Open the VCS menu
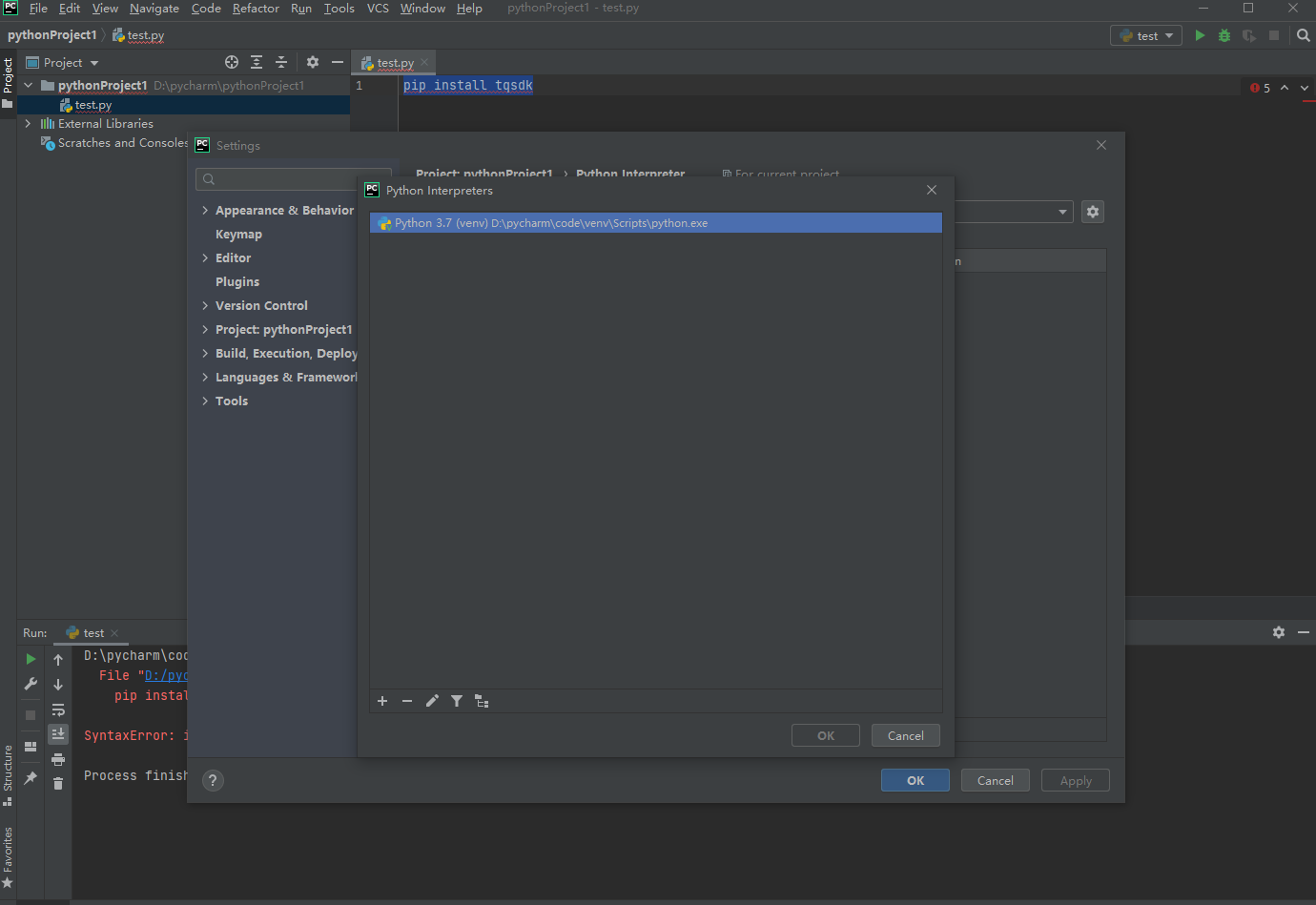This screenshot has height=905, width=1316. coord(378,9)
